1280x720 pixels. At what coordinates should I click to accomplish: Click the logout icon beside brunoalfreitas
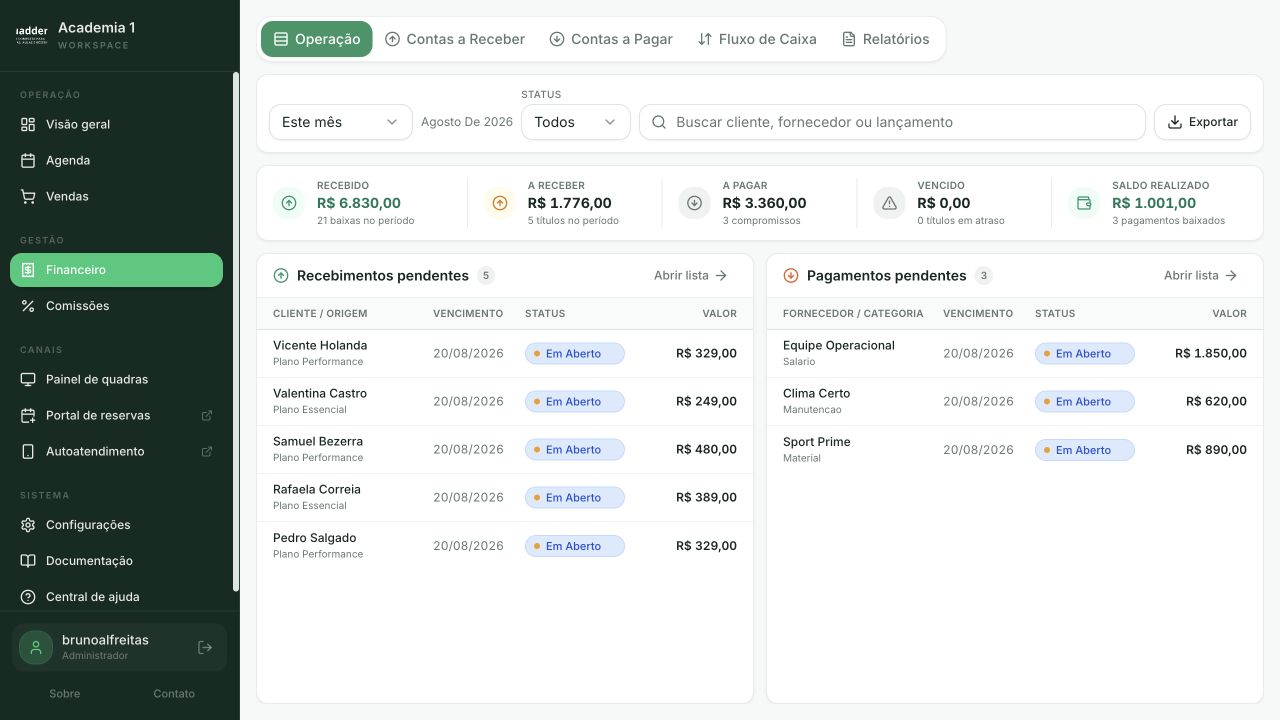(x=205, y=647)
